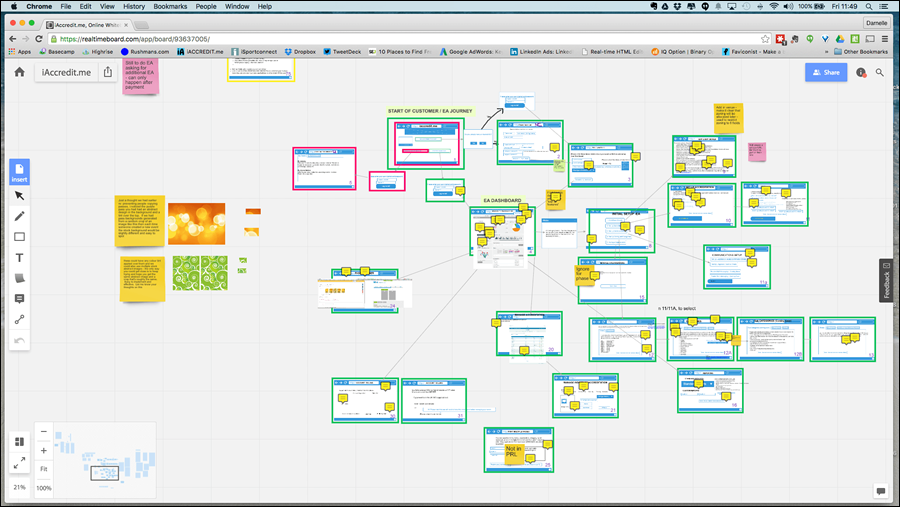Select the sticky note tool
Viewport: 900px width, 507px height.
19,278
